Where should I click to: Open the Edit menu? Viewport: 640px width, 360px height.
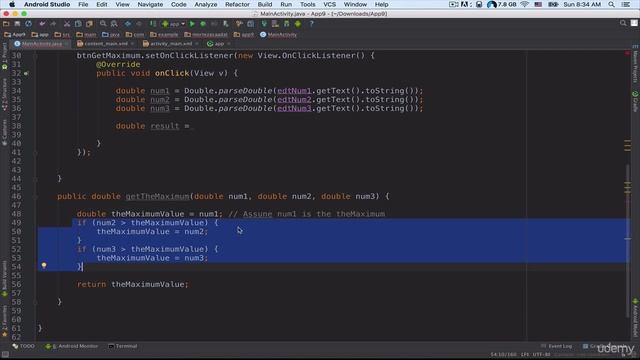(x=102, y=4)
